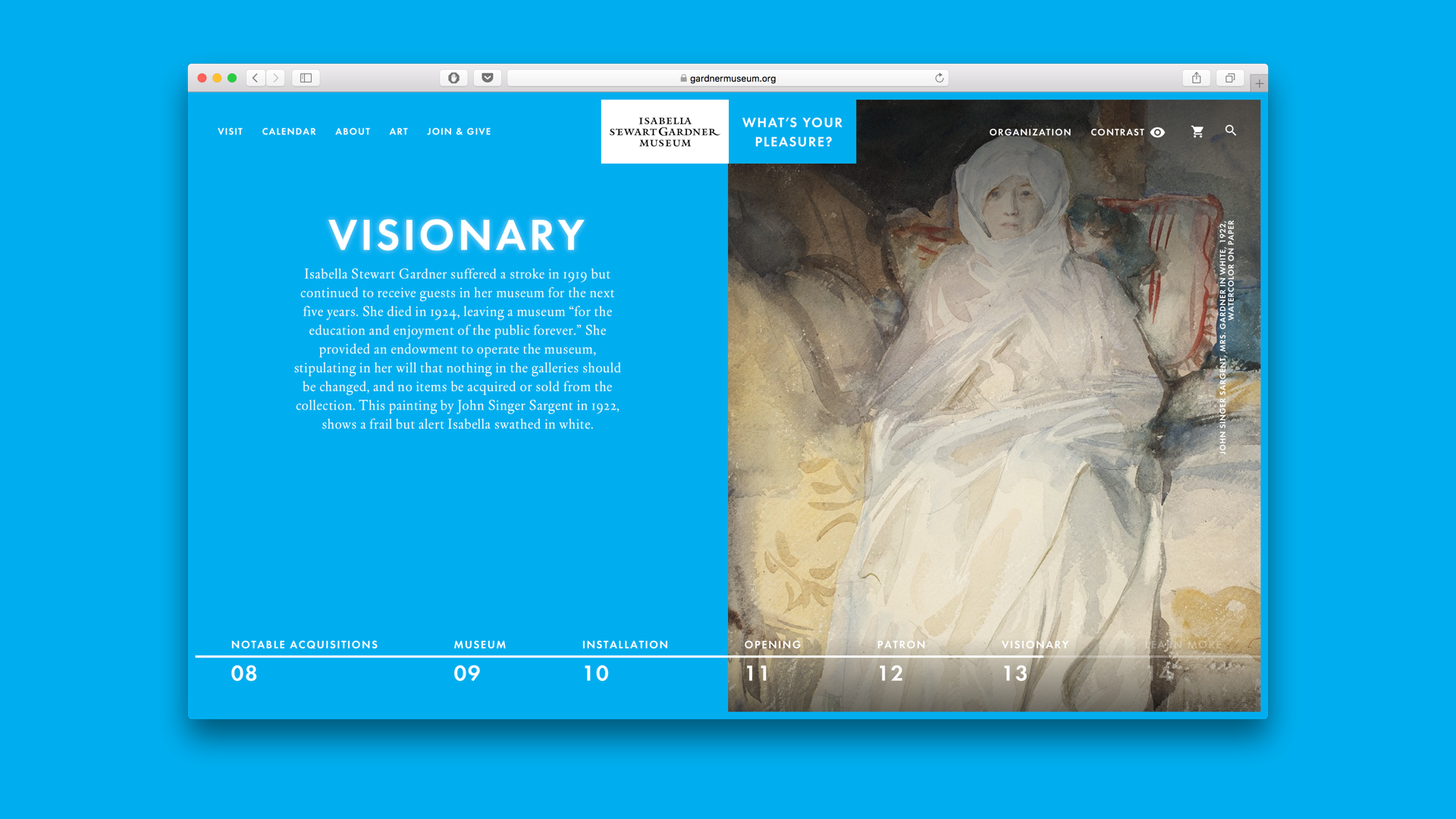Open the Calendar menu

[x=289, y=132]
